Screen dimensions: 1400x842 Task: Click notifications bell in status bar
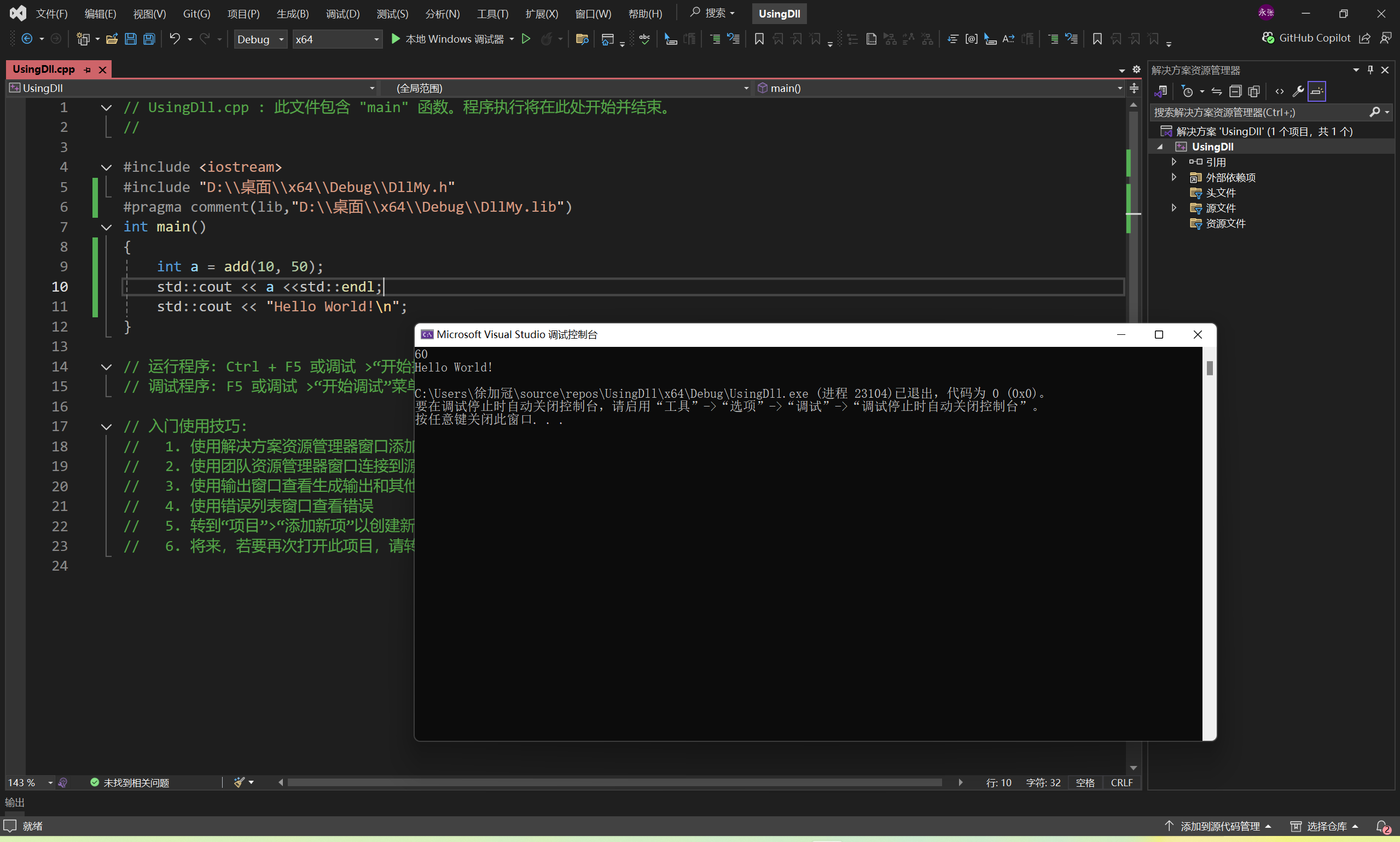pos(1383,827)
